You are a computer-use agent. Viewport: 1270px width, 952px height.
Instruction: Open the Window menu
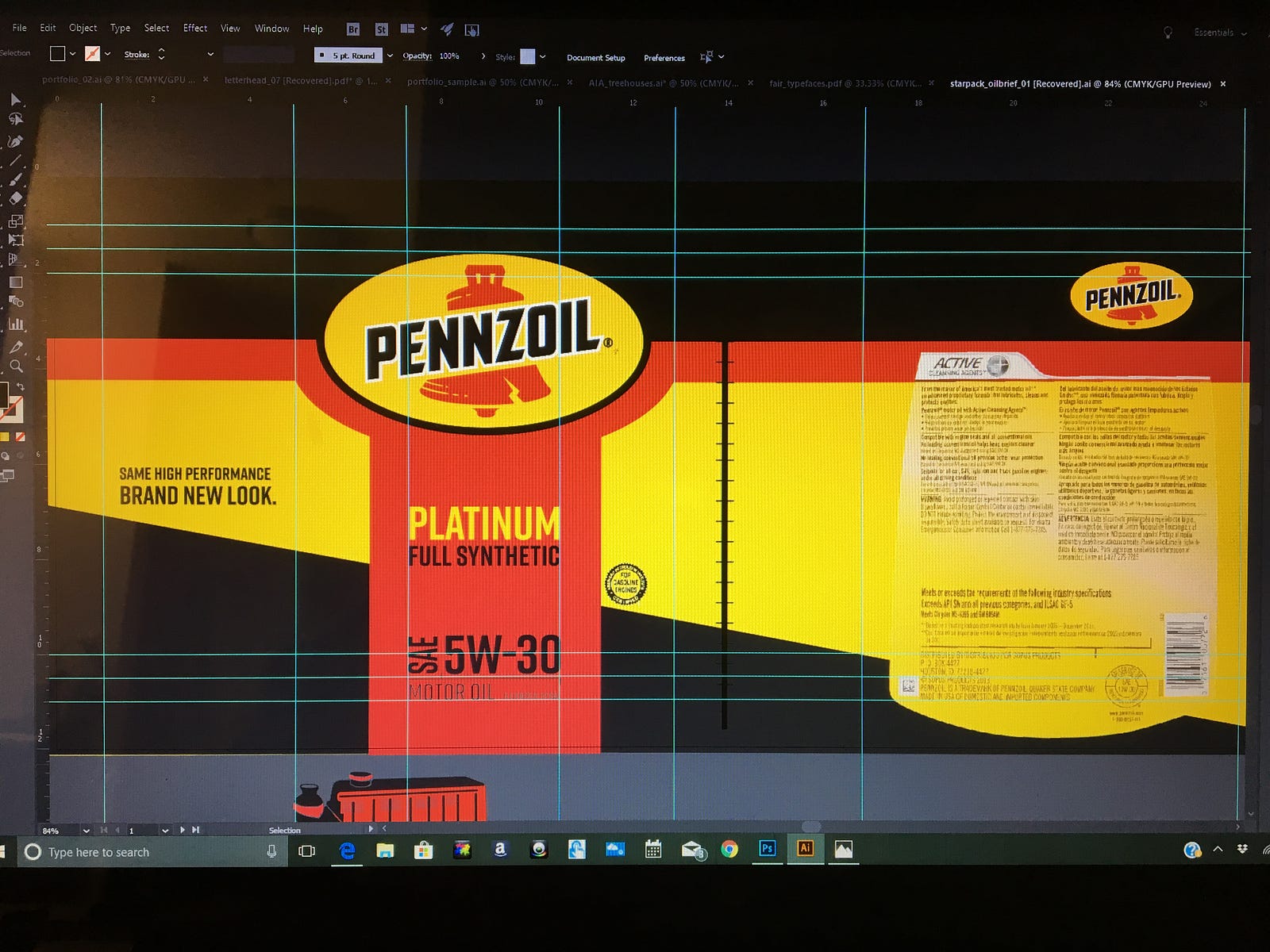point(271,28)
